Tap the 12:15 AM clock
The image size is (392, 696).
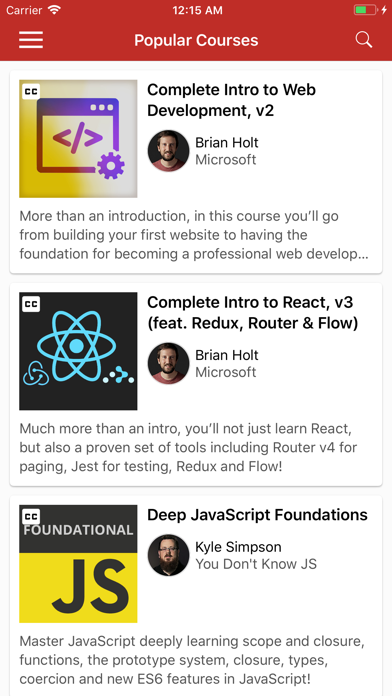(197, 10)
